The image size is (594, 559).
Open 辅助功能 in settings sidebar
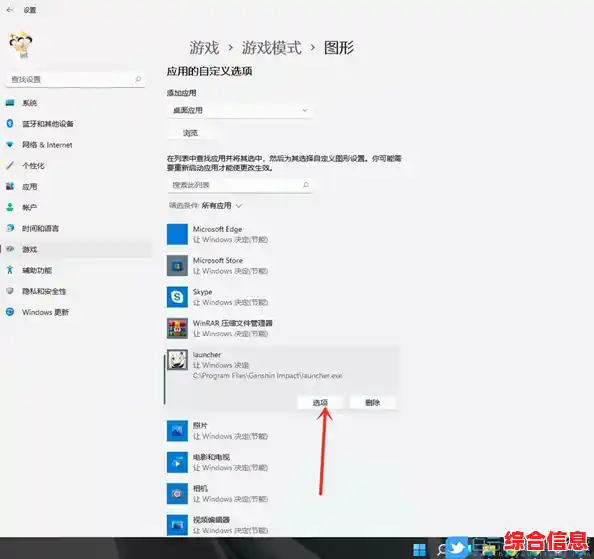37,270
